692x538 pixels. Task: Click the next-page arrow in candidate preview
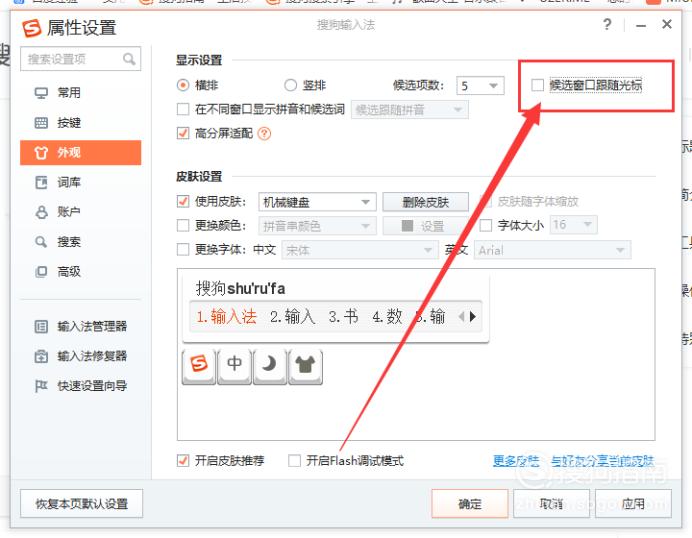(473, 316)
